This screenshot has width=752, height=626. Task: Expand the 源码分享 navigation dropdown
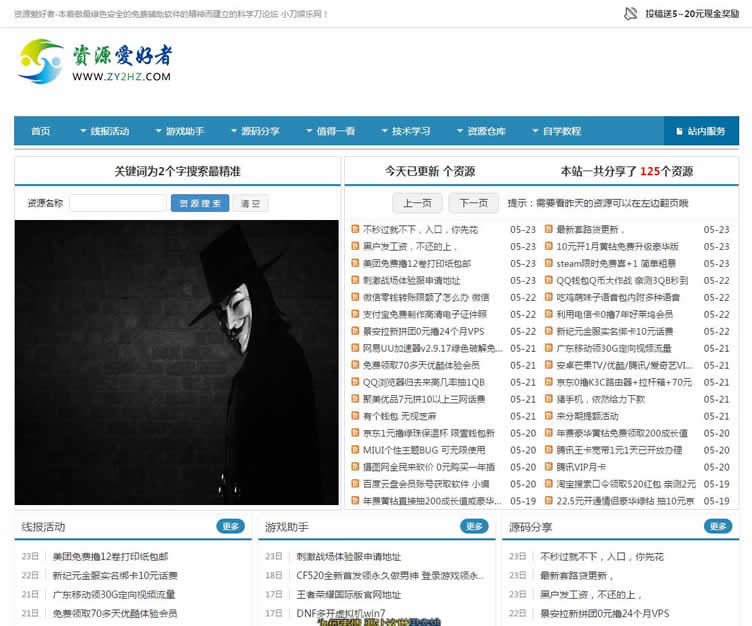click(254, 131)
